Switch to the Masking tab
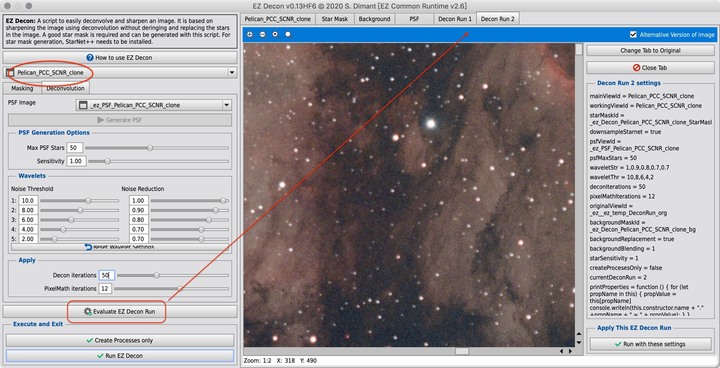The width and height of the screenshot is (720, 368). coord(22,88)
